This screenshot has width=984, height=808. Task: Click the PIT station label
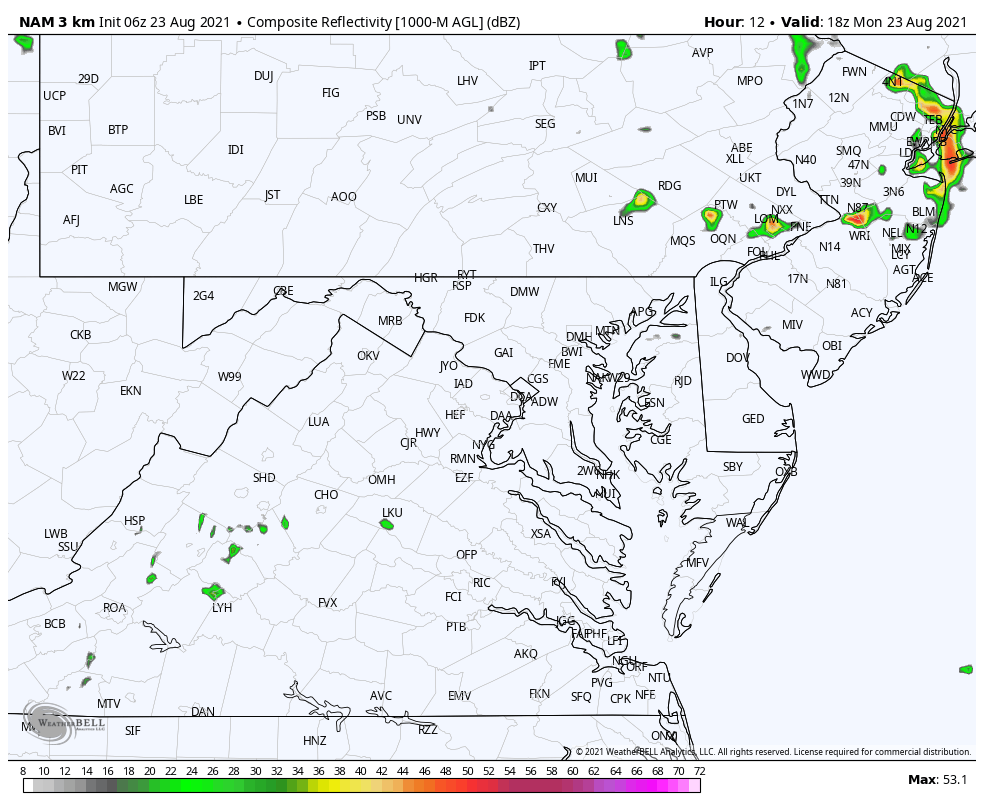(79, 170)
